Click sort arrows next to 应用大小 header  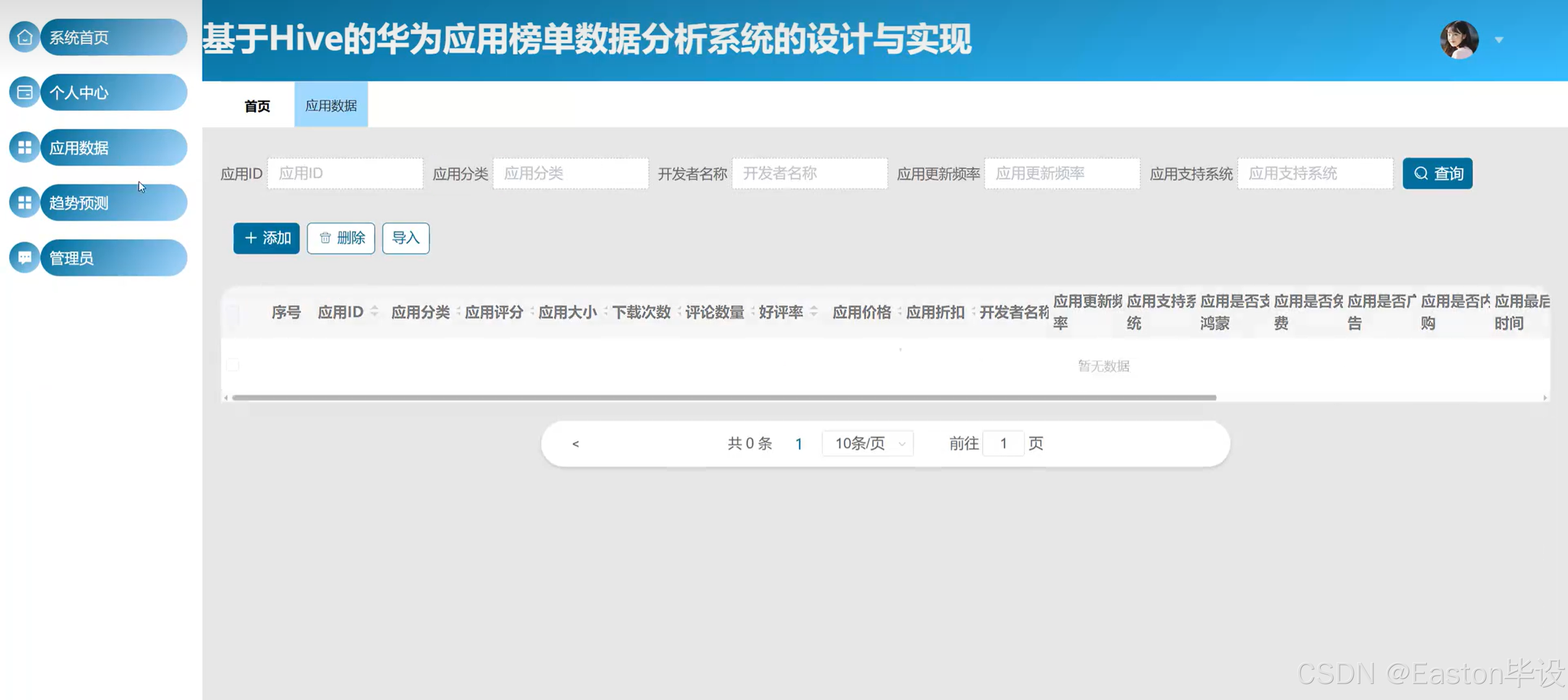point(605,312)
